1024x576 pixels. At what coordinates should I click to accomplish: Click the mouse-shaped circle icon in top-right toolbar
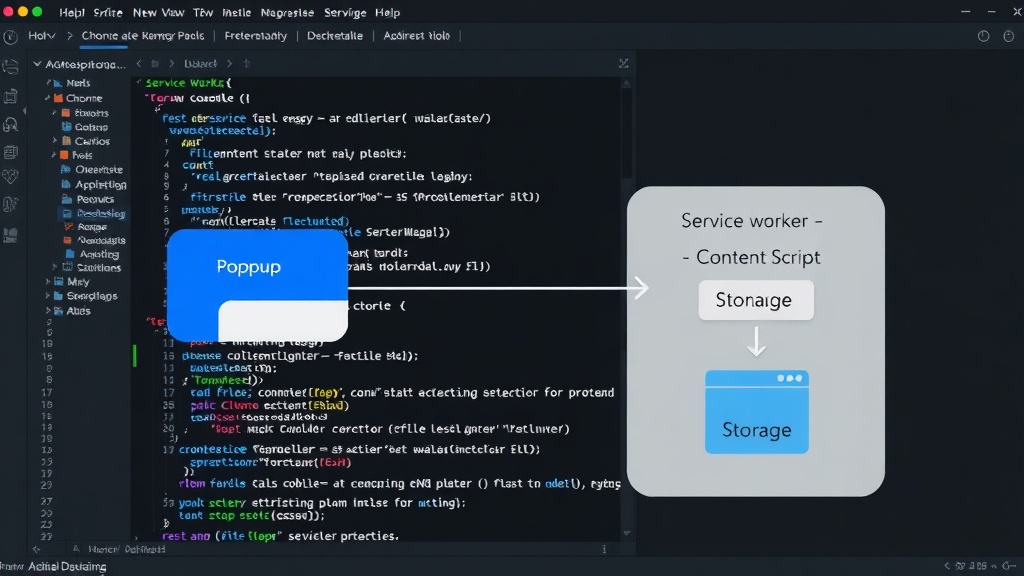coord(1009,36)
